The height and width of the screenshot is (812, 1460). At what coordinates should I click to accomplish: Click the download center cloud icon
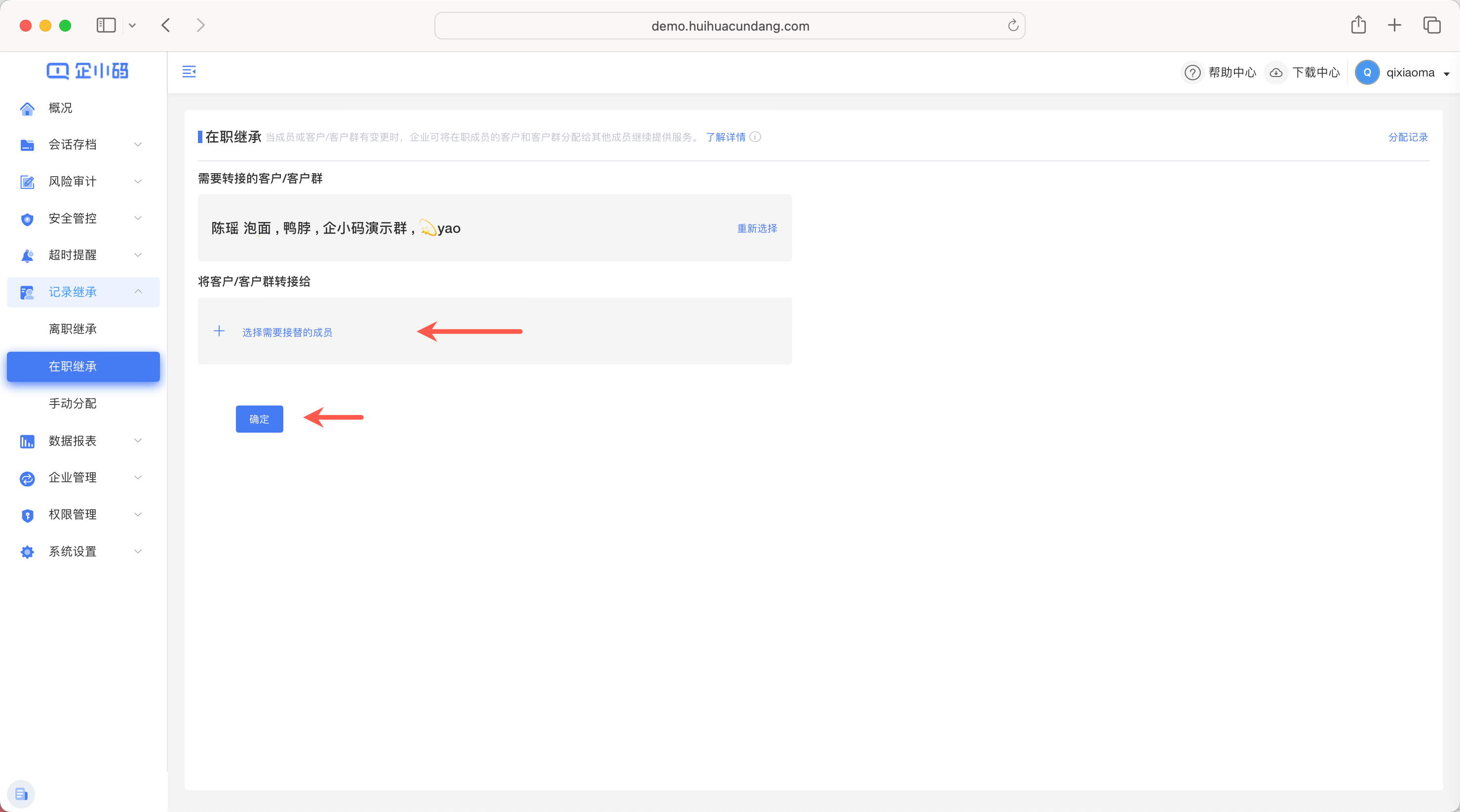(1276, 73)
